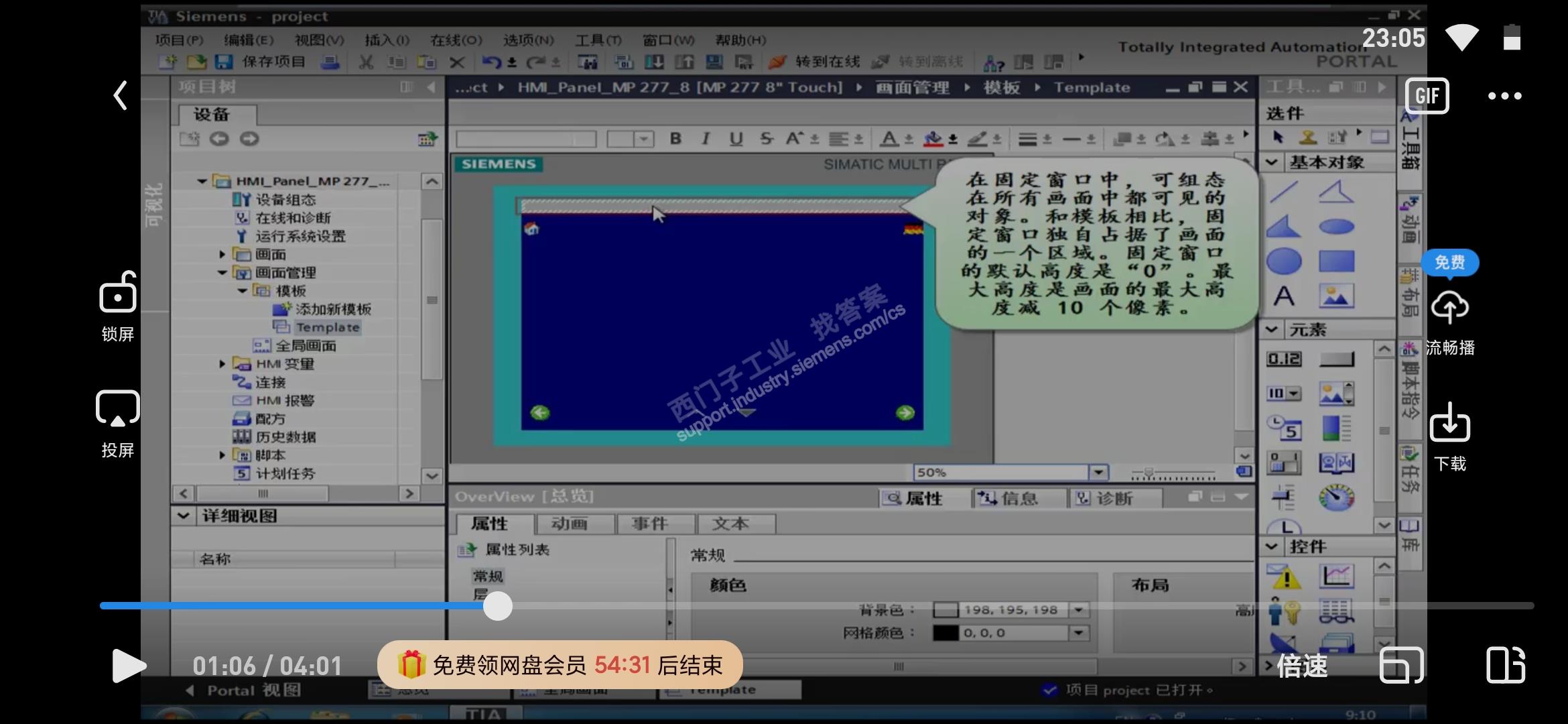The image size is (1568, 724).
Task: Tap the GIF capture icon
Action: (x=1427, y=96)
